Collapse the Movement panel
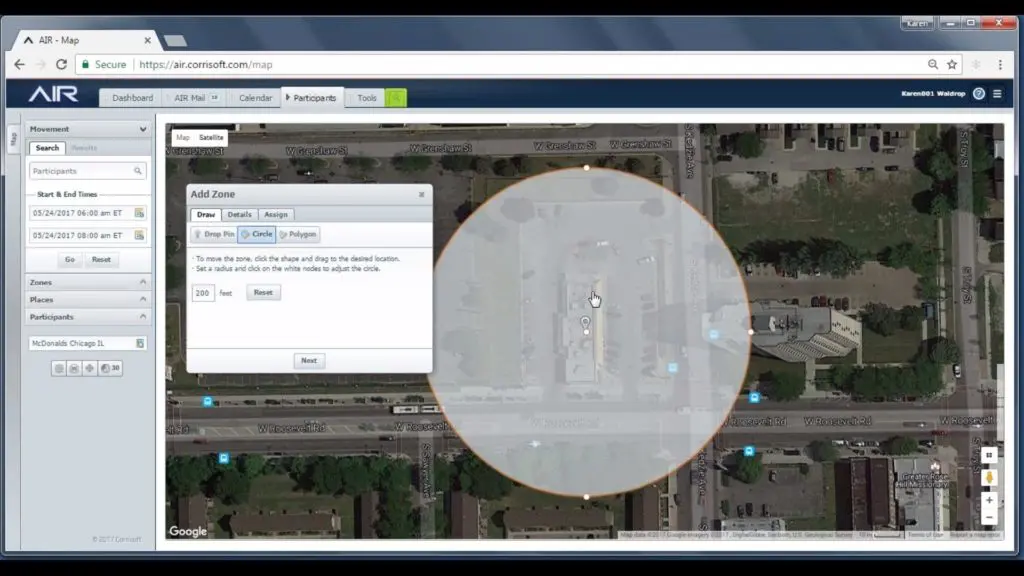The height and width of the screenshot is (576, 1024). 143,129
